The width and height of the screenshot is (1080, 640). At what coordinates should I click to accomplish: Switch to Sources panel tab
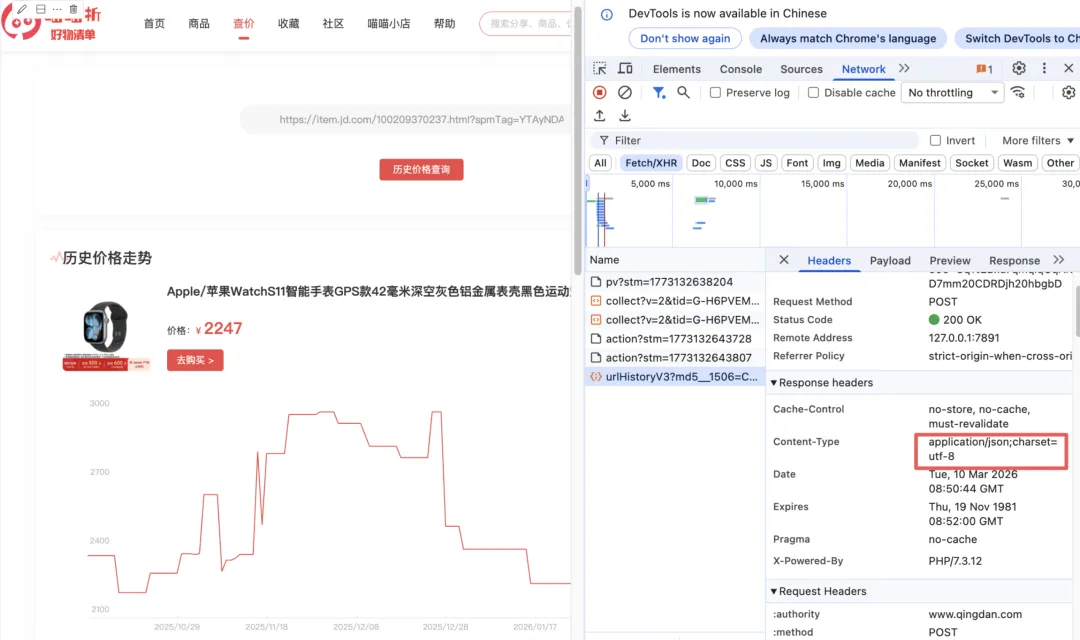tap(801, 69)
